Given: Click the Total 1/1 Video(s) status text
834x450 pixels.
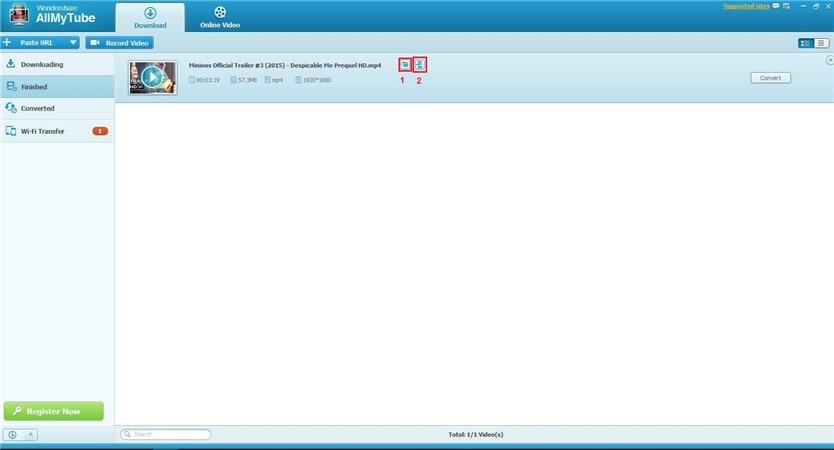Looking at the screenshot, I should pos(476,435).
